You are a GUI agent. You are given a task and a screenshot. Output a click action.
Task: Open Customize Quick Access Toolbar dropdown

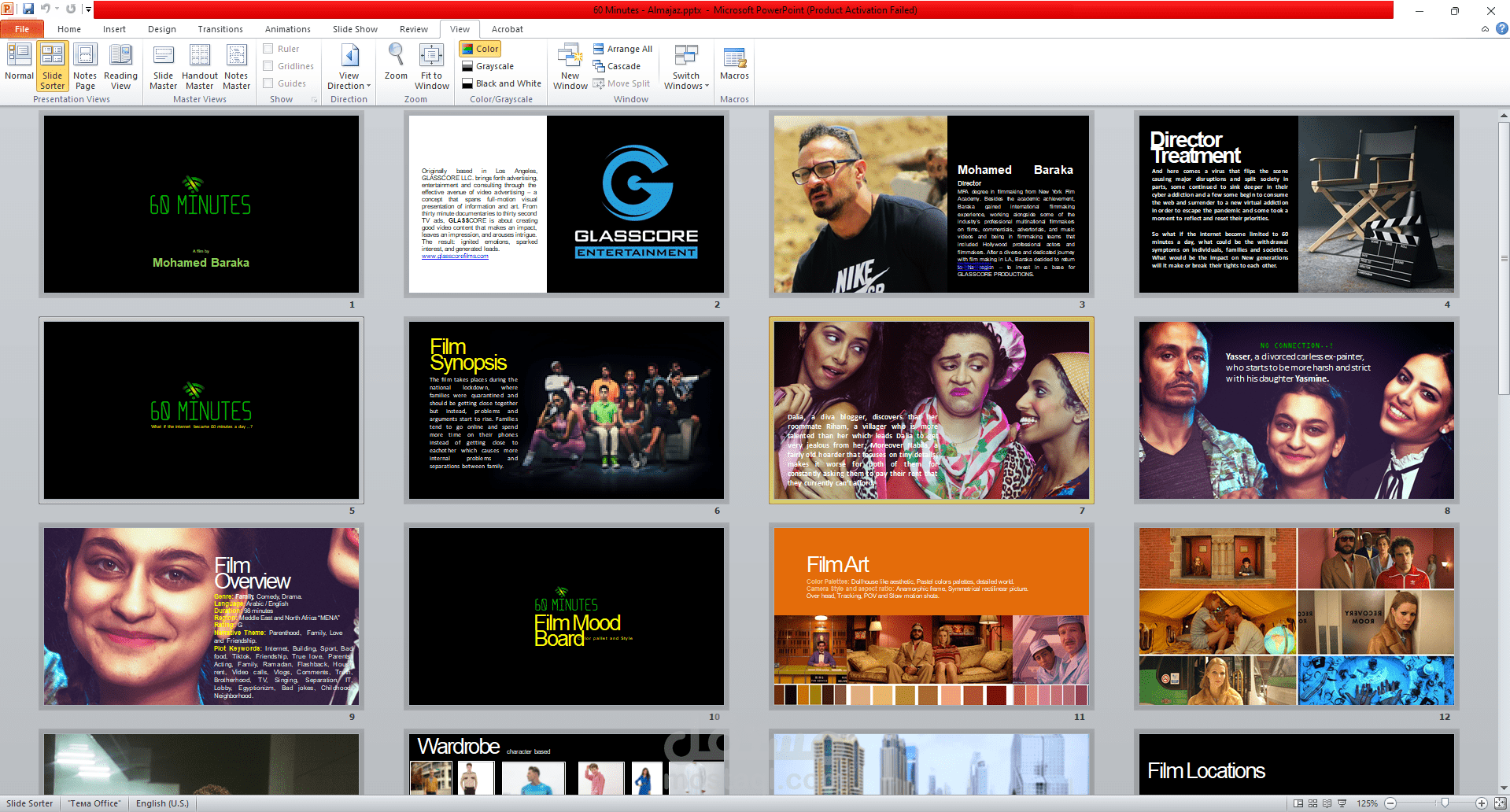(88, 9)
